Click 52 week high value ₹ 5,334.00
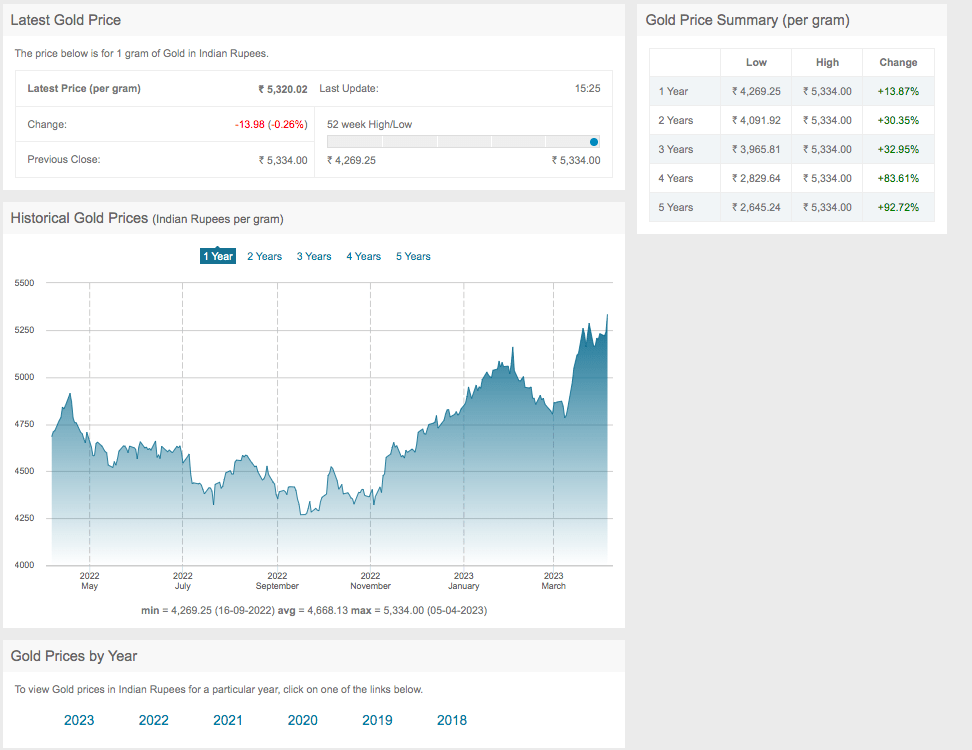This screenshot has width=972, height=750. pyautogui.click(x=576, y=161)
